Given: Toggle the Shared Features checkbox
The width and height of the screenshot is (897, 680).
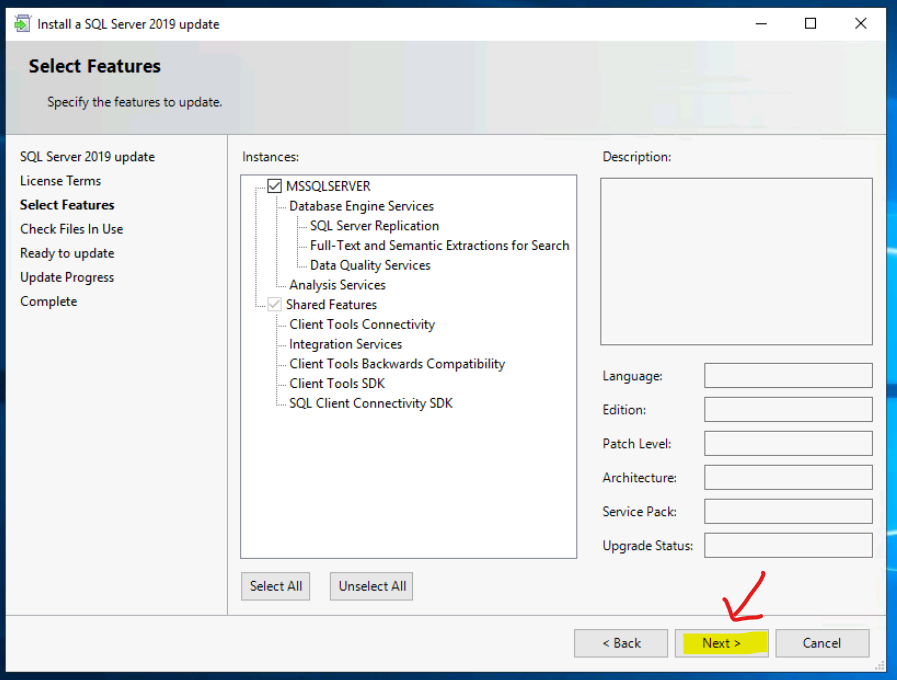Looking at the screenshot, I should click(275, 304).
